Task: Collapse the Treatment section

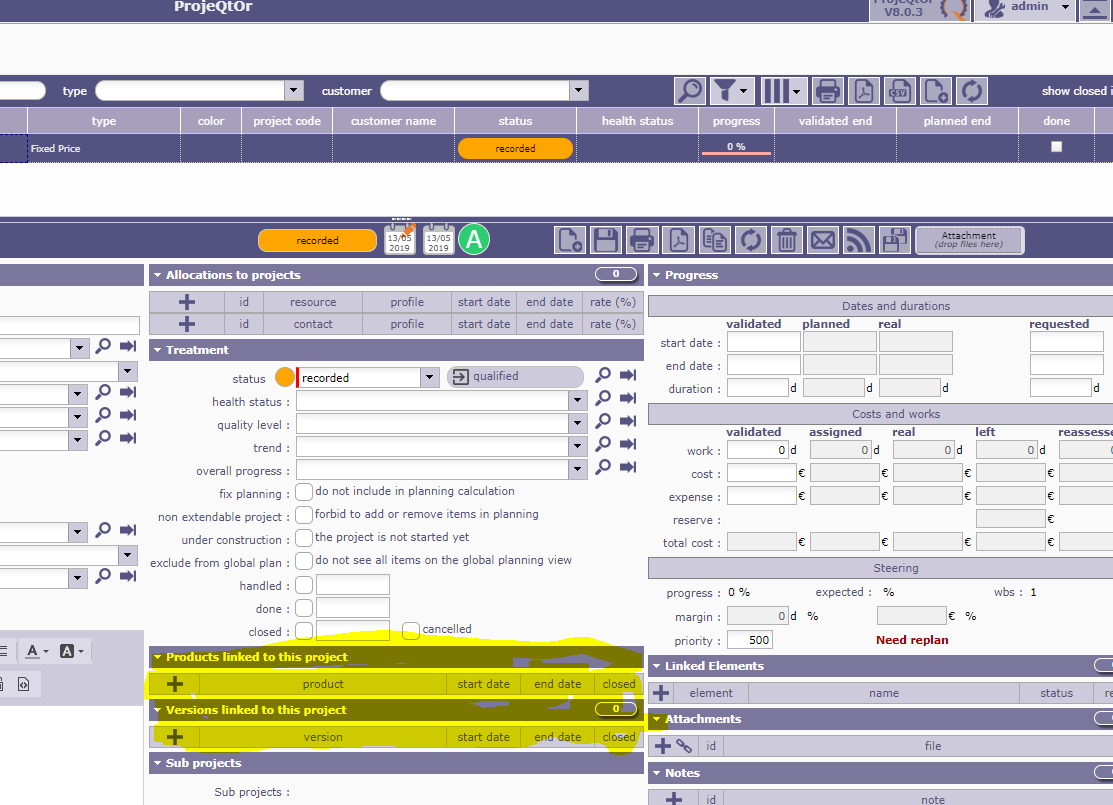Action: 157,350
